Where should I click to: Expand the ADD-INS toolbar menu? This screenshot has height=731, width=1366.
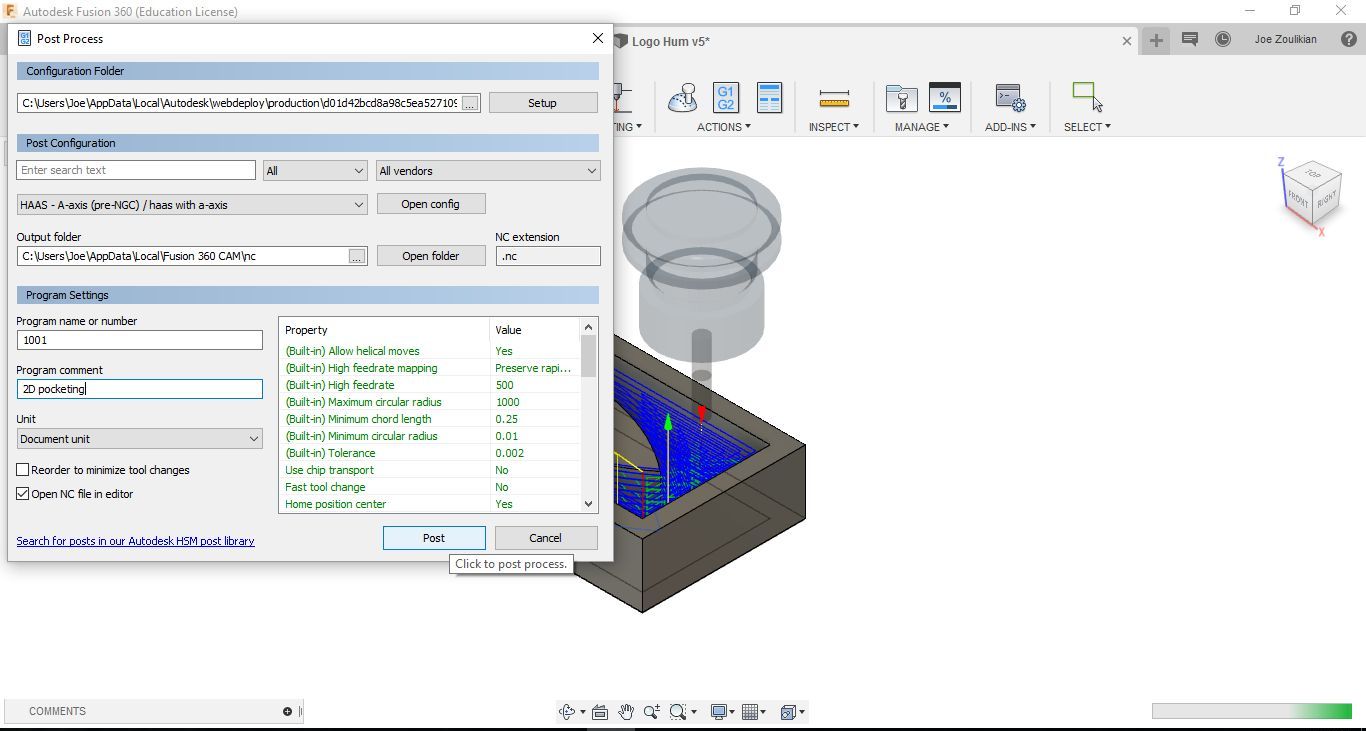[1010, 127]
